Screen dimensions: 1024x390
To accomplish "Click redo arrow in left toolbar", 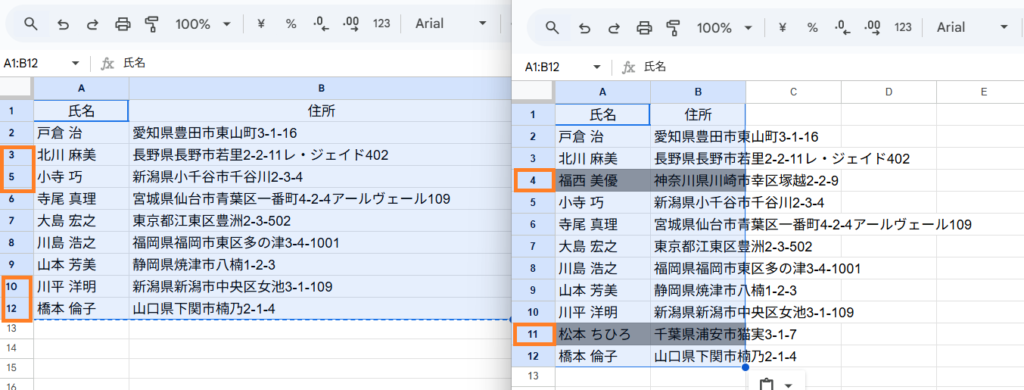I will (x=92, y=24).
